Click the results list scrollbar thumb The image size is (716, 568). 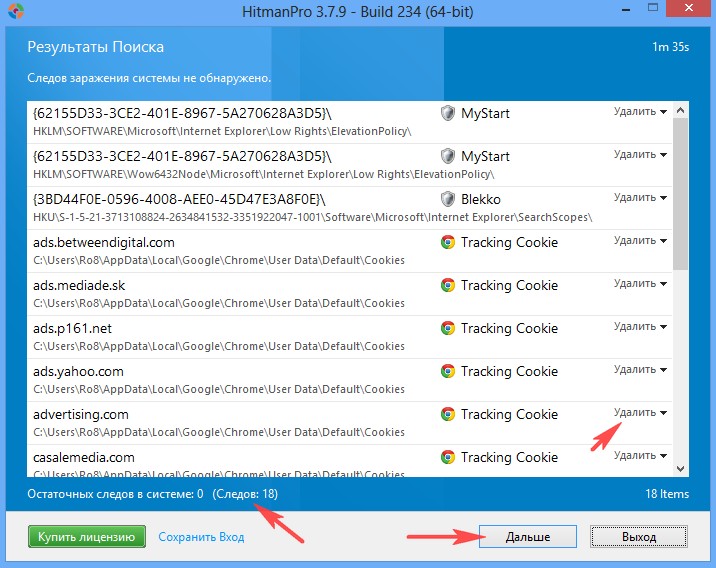[680, 194]
